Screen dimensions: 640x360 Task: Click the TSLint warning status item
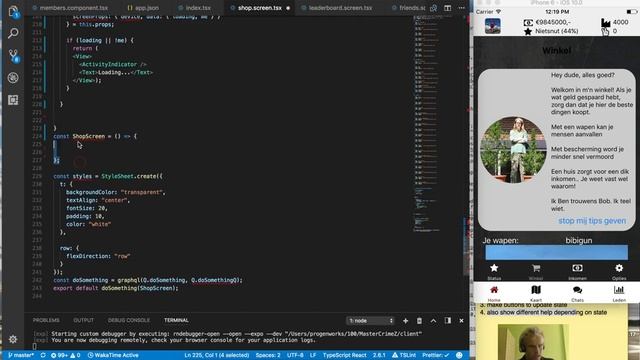pos(404,355)
